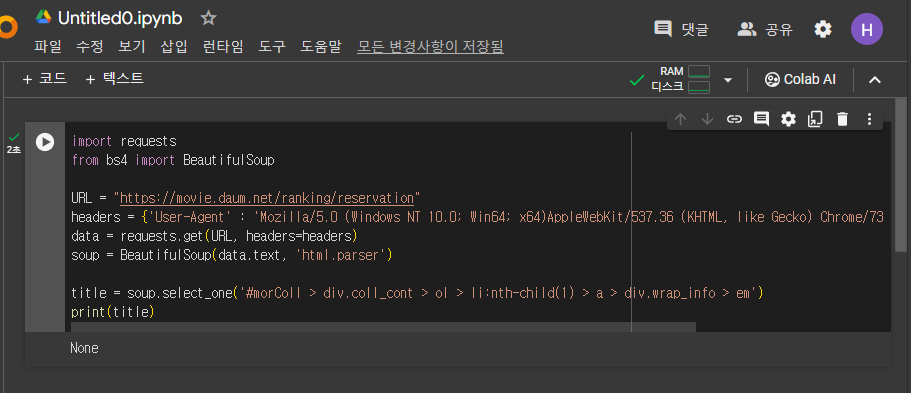Open Colab settings gear in header
The height and width of the screenshot is (393, 911).
(x=823, y=29)
